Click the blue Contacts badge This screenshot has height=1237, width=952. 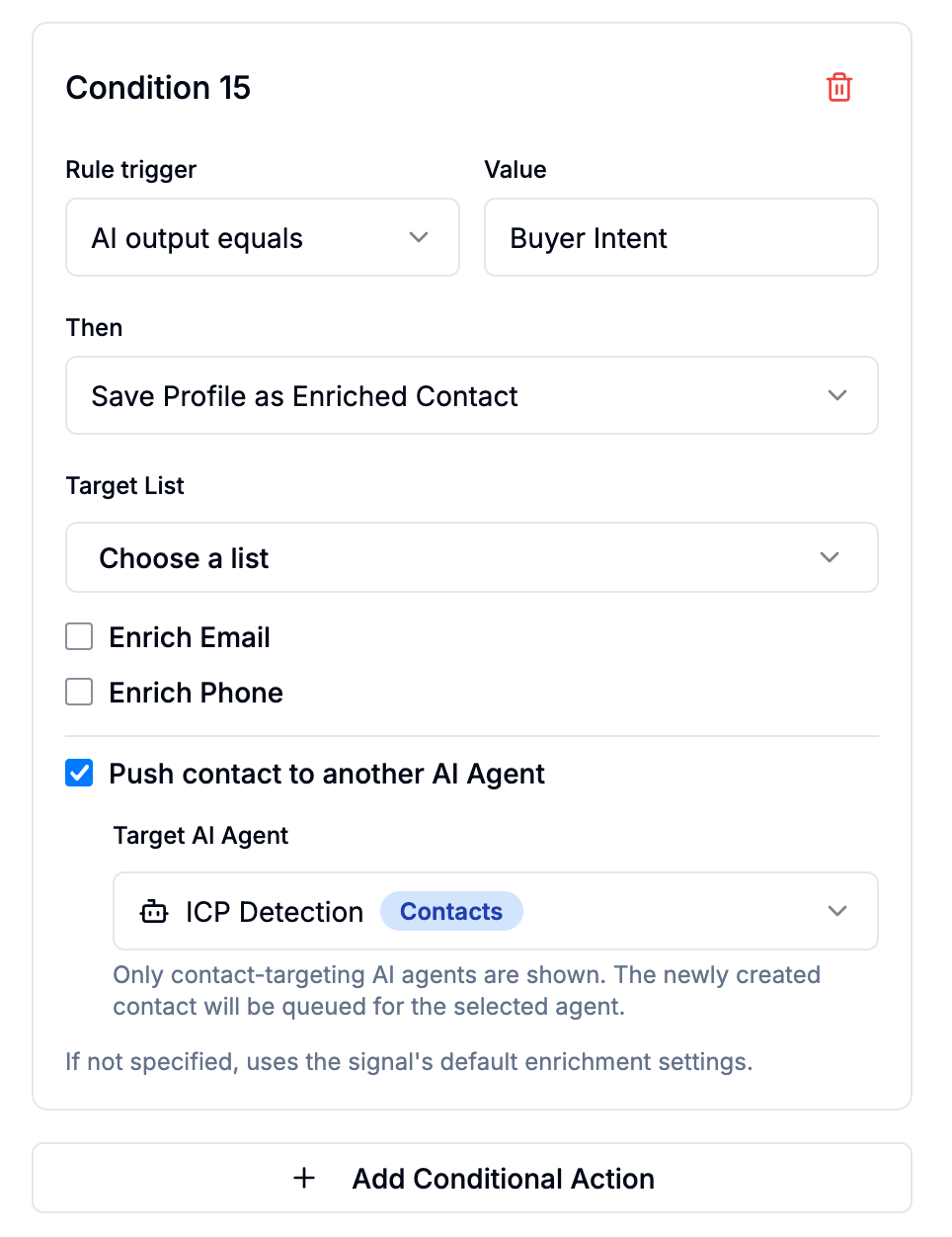[x=451, y=911]
